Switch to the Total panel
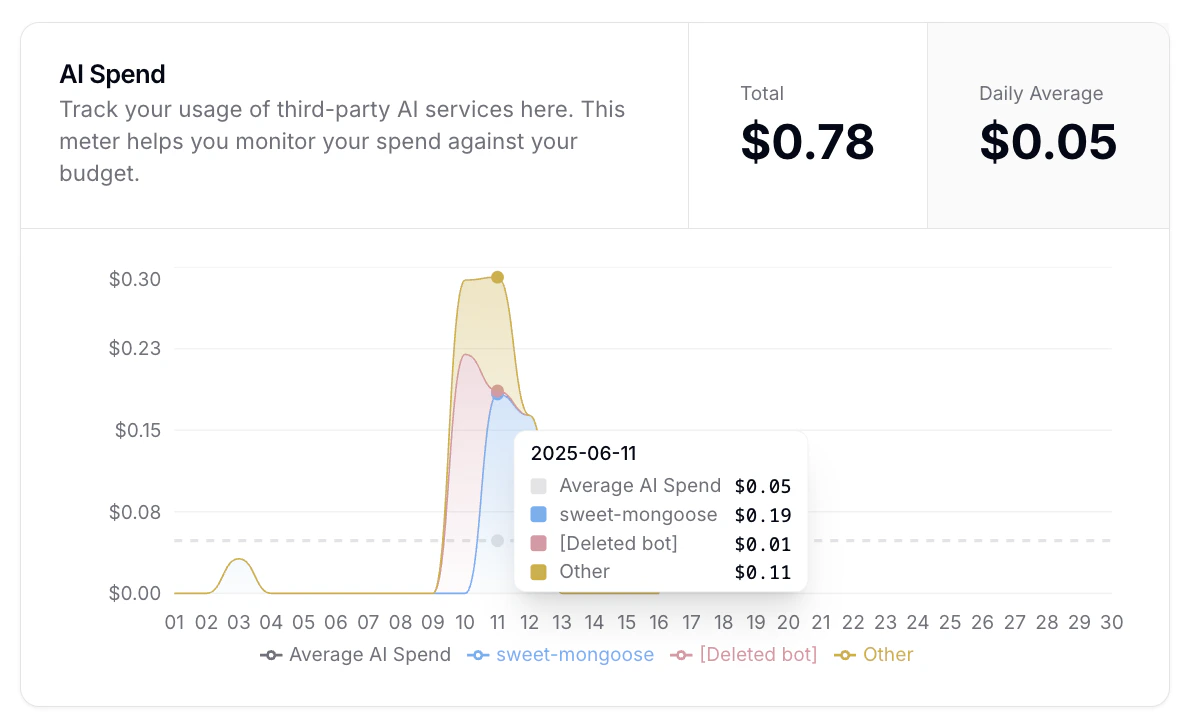This screenshot has height=728, width=1196. click(808, 124)
